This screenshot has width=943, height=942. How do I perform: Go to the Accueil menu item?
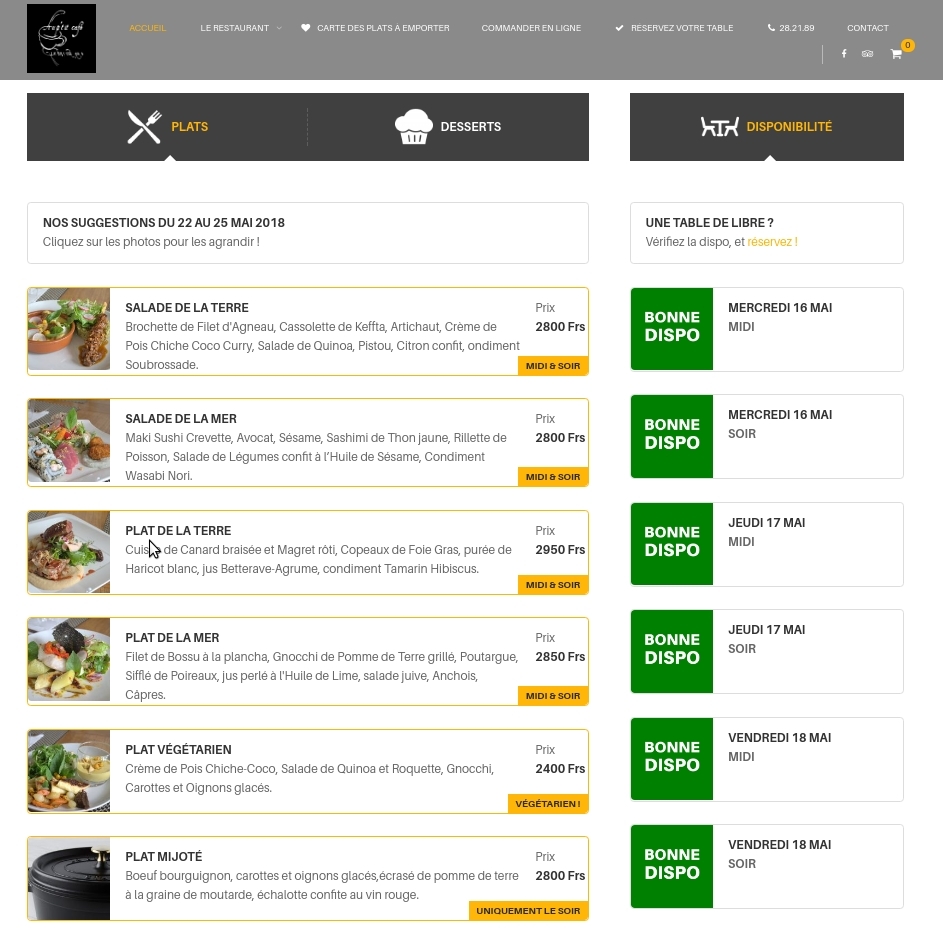click(148, 28)
